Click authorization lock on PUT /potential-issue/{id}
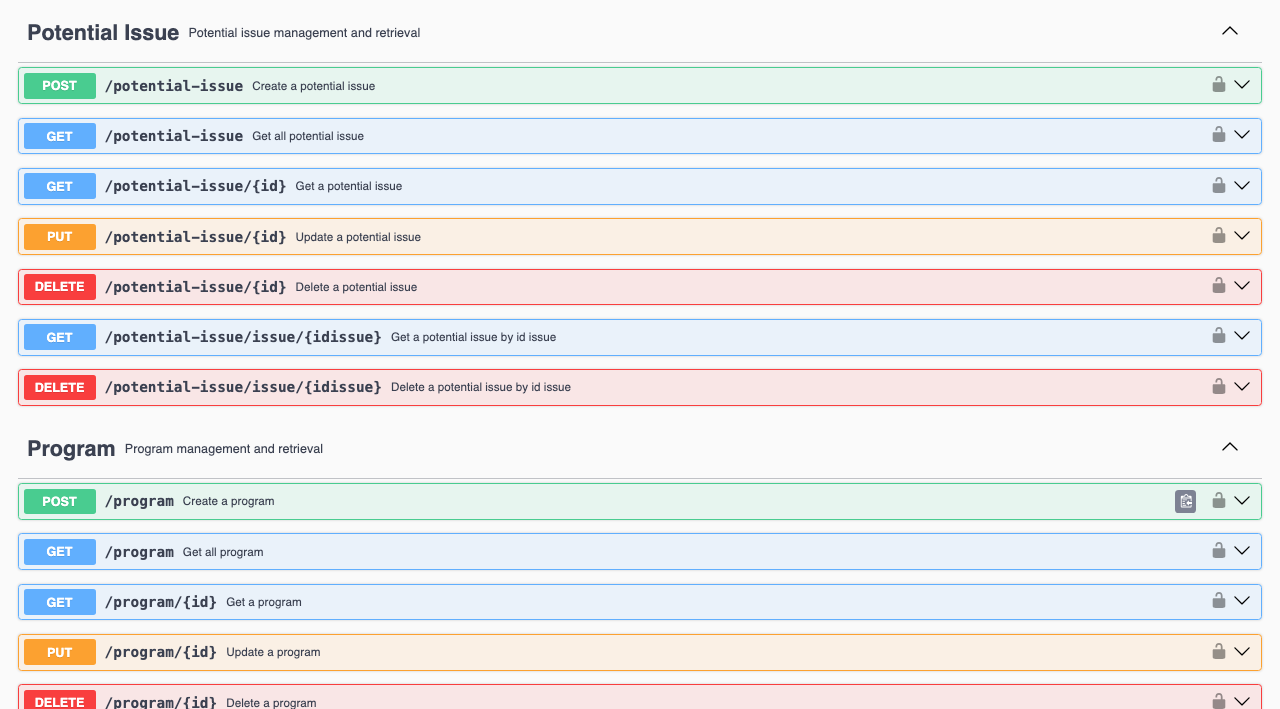The image size is (1280, 709). [1218, 236]
